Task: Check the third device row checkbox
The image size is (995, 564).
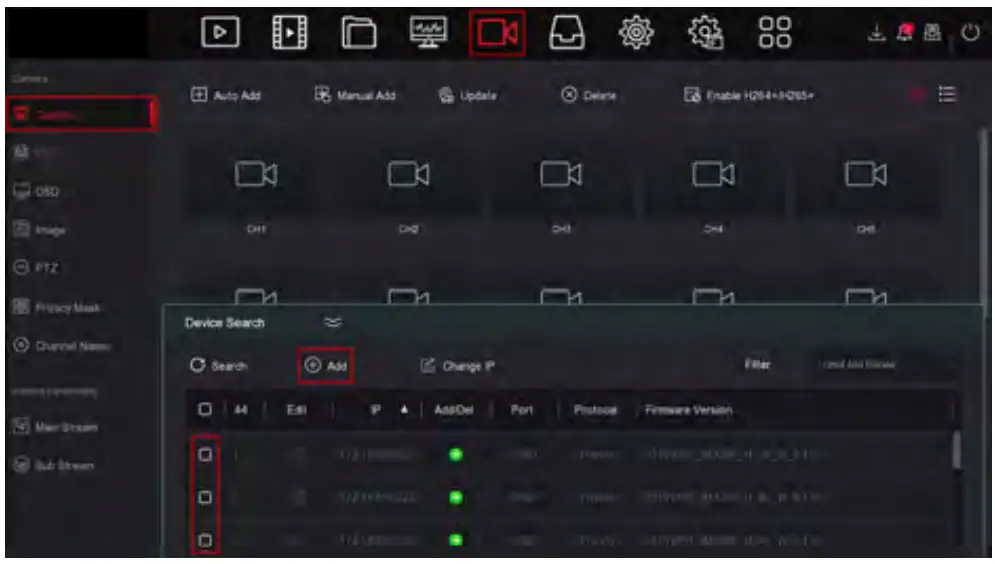Action: tap(205, 540)
